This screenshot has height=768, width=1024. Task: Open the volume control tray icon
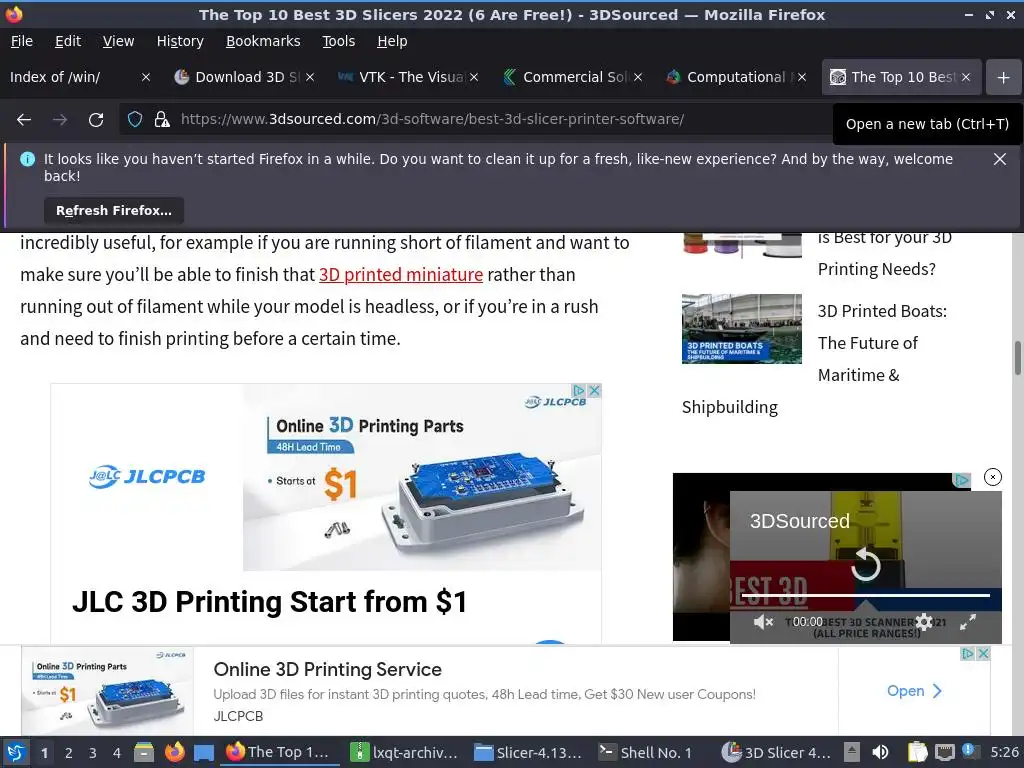[880, 752]
